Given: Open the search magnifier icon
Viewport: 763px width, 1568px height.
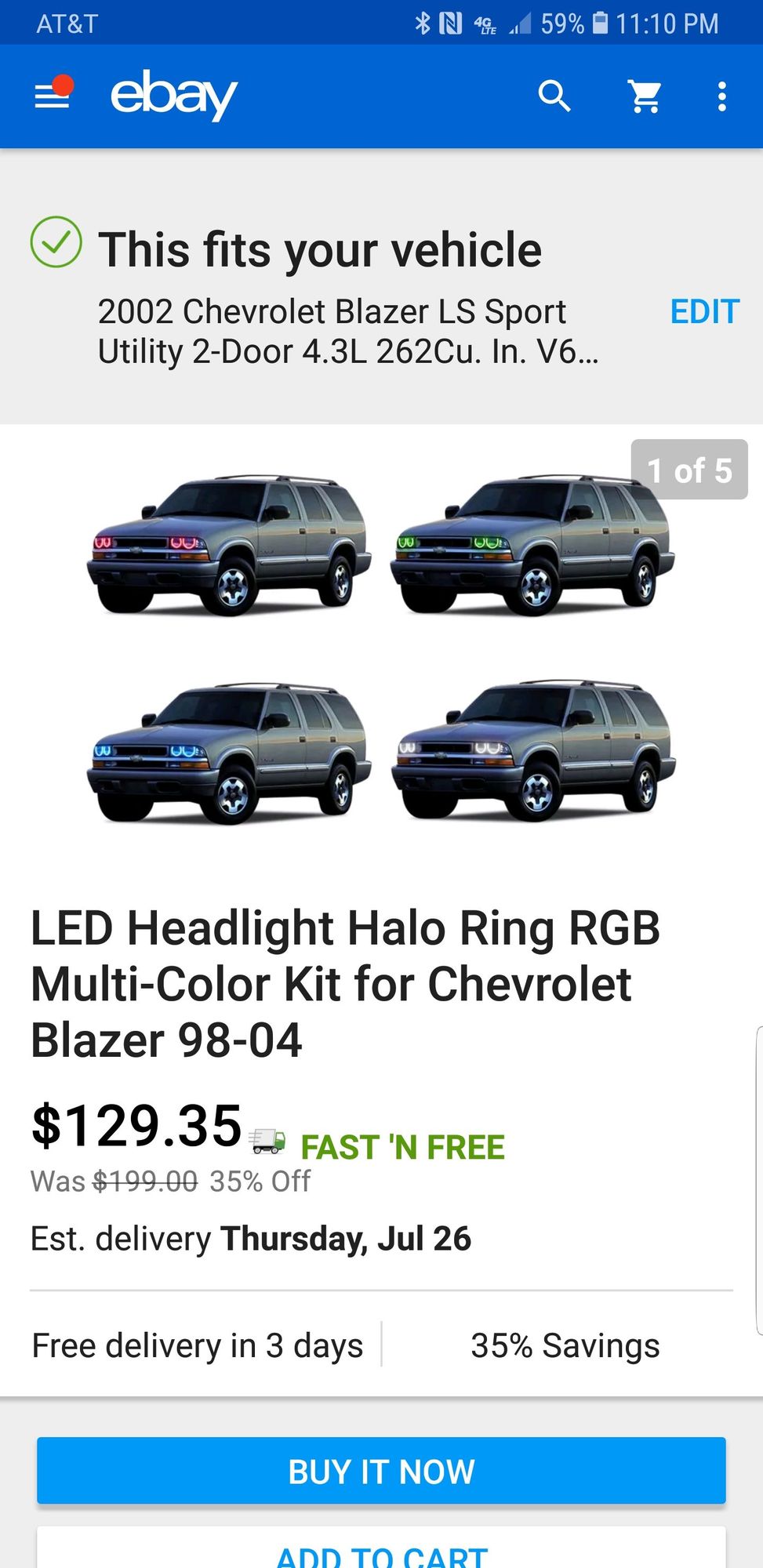Looking at the screenshot, I should click(554, 96).
